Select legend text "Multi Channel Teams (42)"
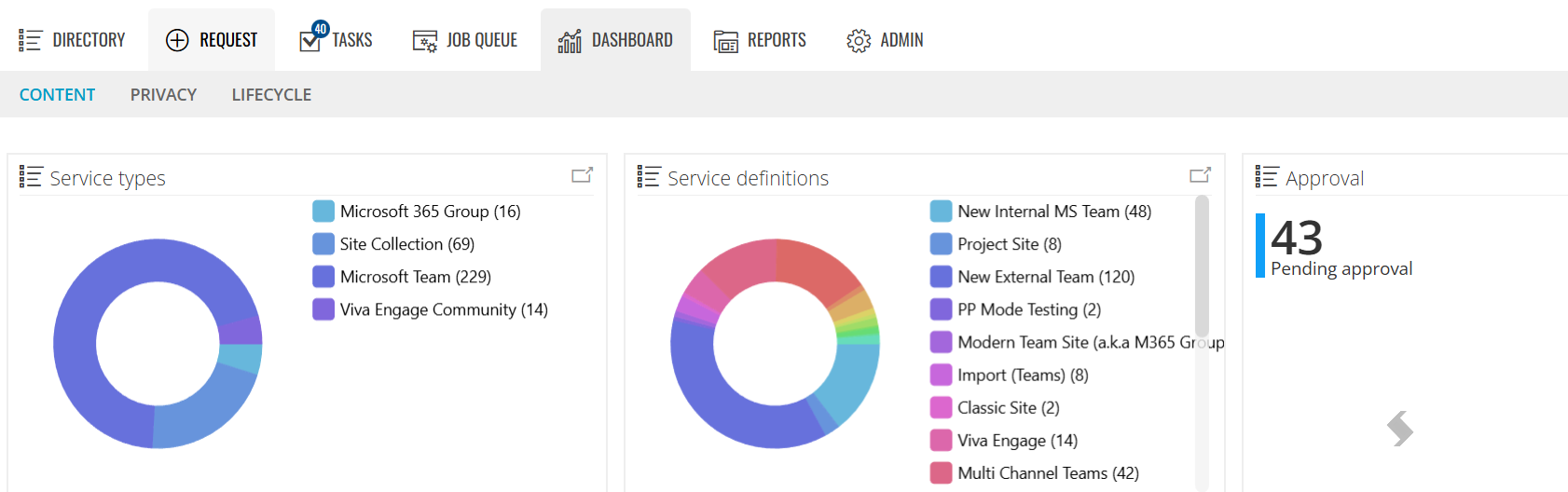This screenshot has width=1568, height=492. click(x=1048, y=472)
